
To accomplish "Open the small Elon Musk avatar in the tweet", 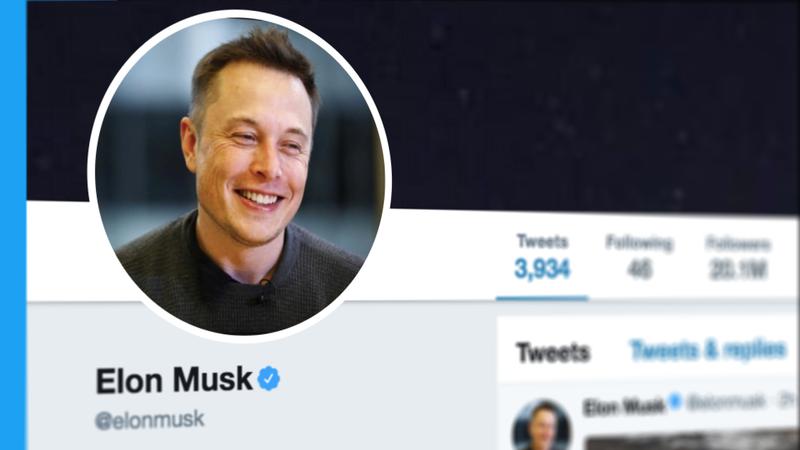I will point(542,426).
